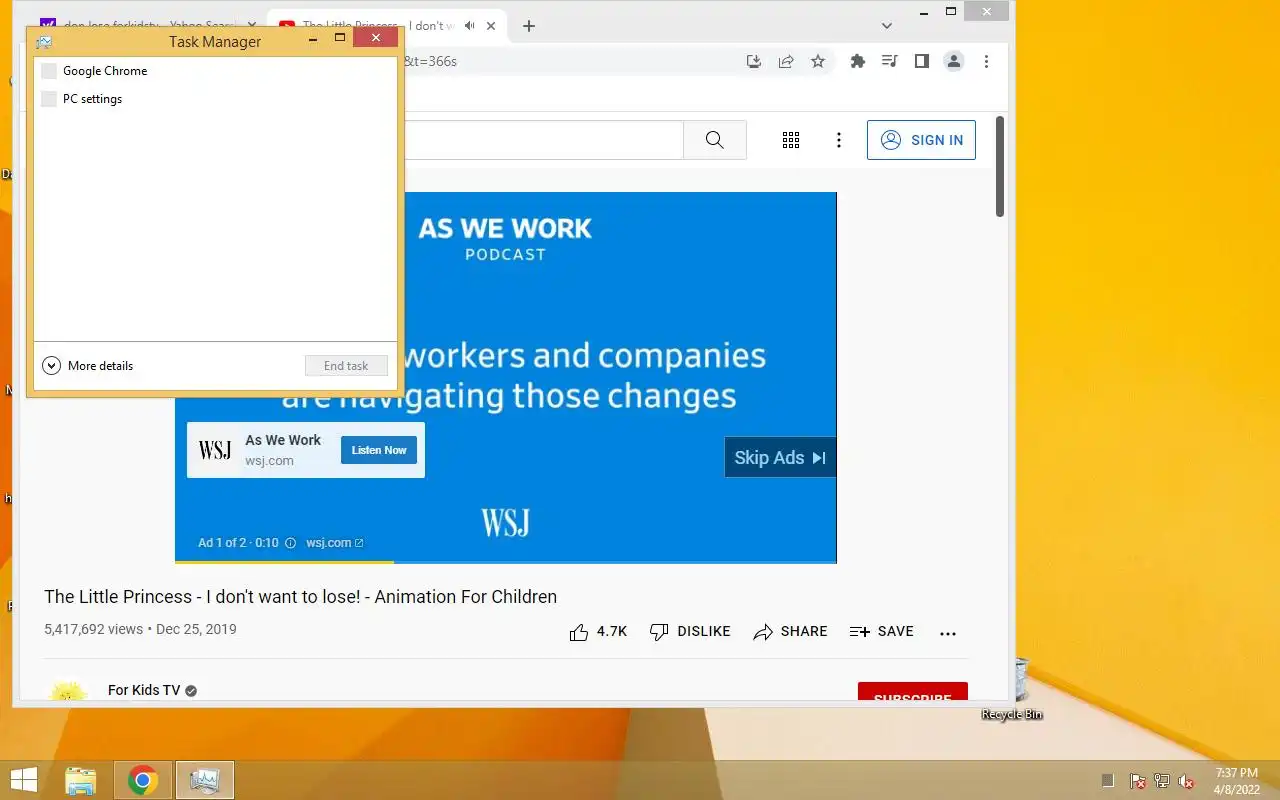
Task: Open Chrome tab search dropdown
Action: [886, 26]
